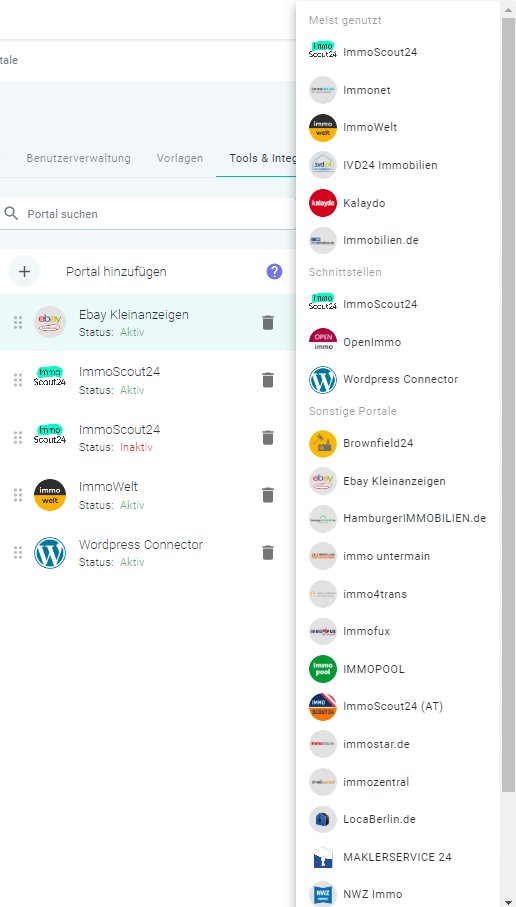The width and height of the screenshot is (516, 907).
Task: Switch to the Vorlagen tab
Action: click(x=180, y=158)
